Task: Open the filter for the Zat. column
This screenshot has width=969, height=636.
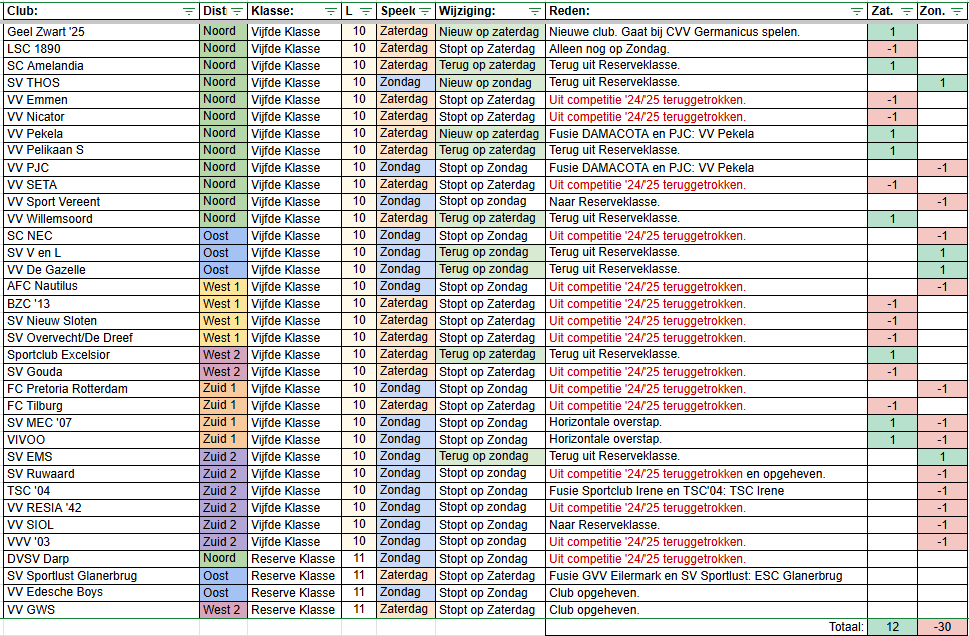Action: click(907, 11)
